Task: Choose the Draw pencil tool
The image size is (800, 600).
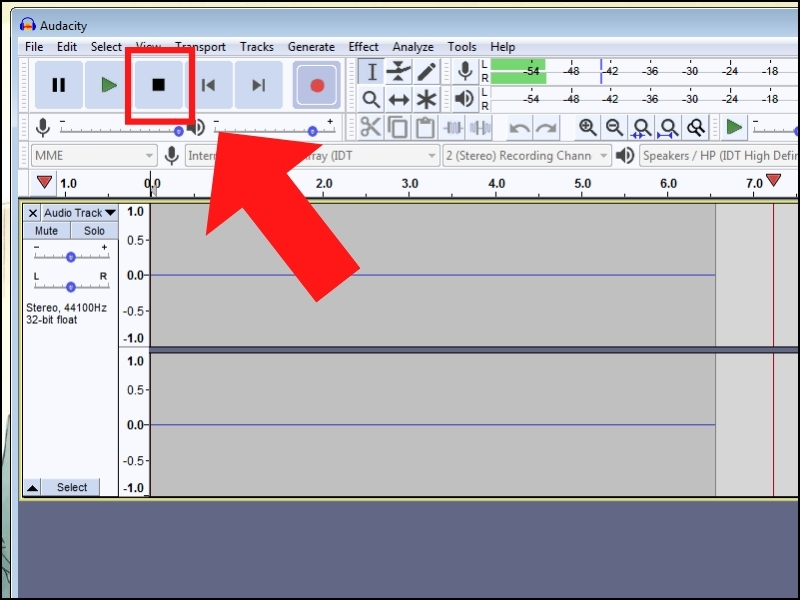Action: [x=427, y=71]
